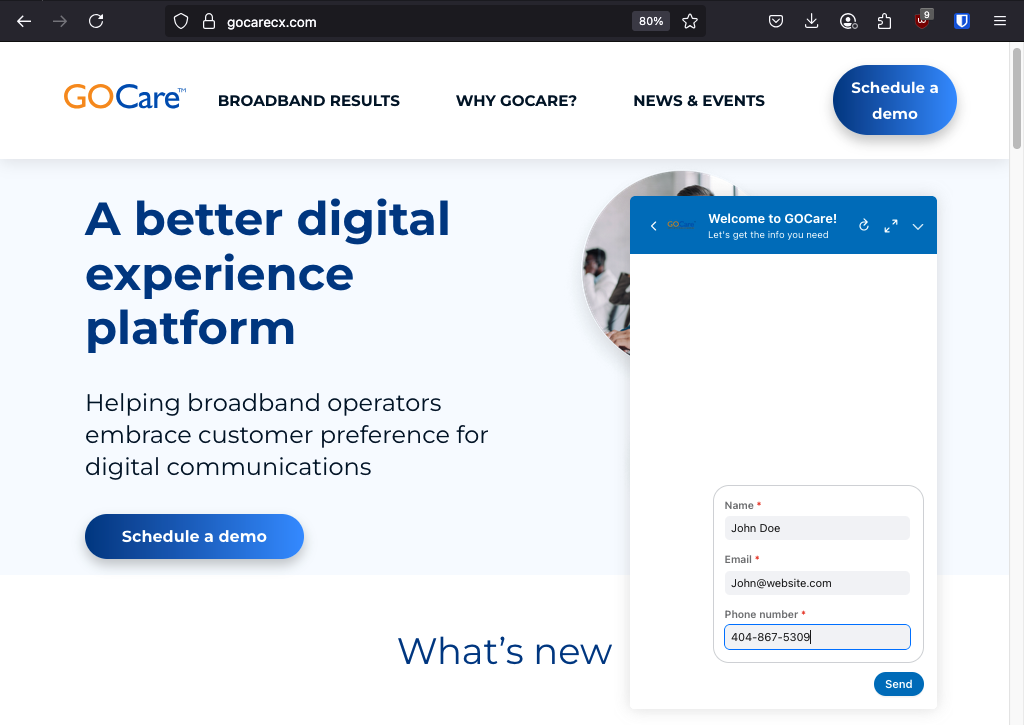Click the hero Schedule a demo button
This screenshot has width=1024, height=725.
pos(195,536)
